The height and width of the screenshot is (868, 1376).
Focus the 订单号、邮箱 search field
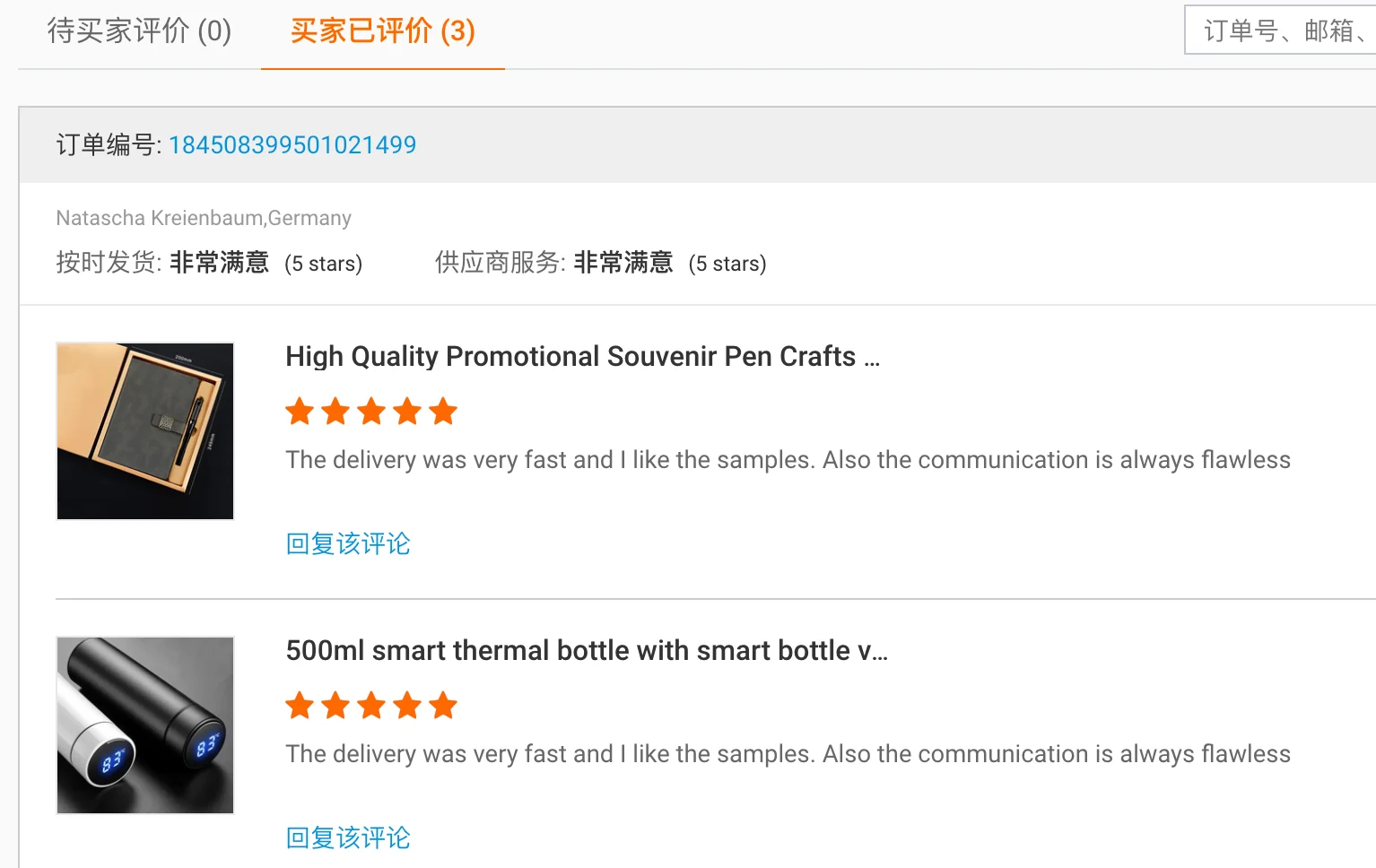[1283, 31]
